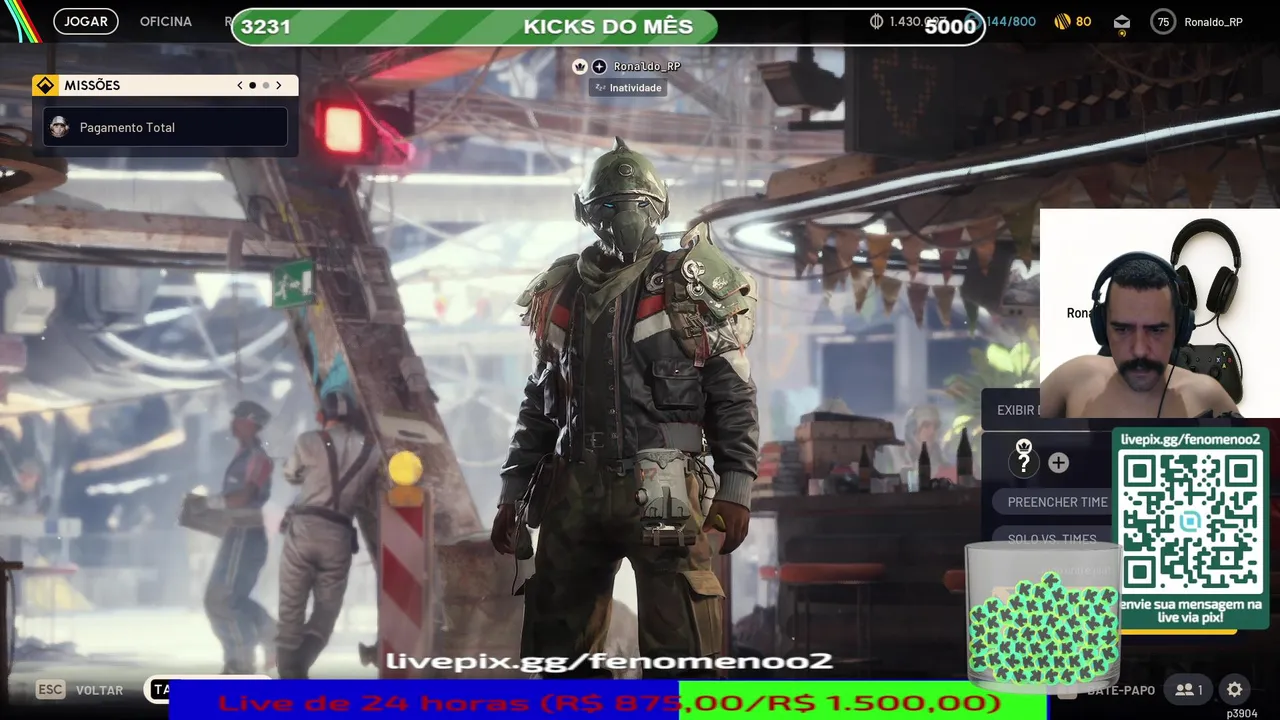This screenshot has height=720, width=1280.
Task: Click the coin currency icon
Action: pyautogui.click(x=877, y=21)
